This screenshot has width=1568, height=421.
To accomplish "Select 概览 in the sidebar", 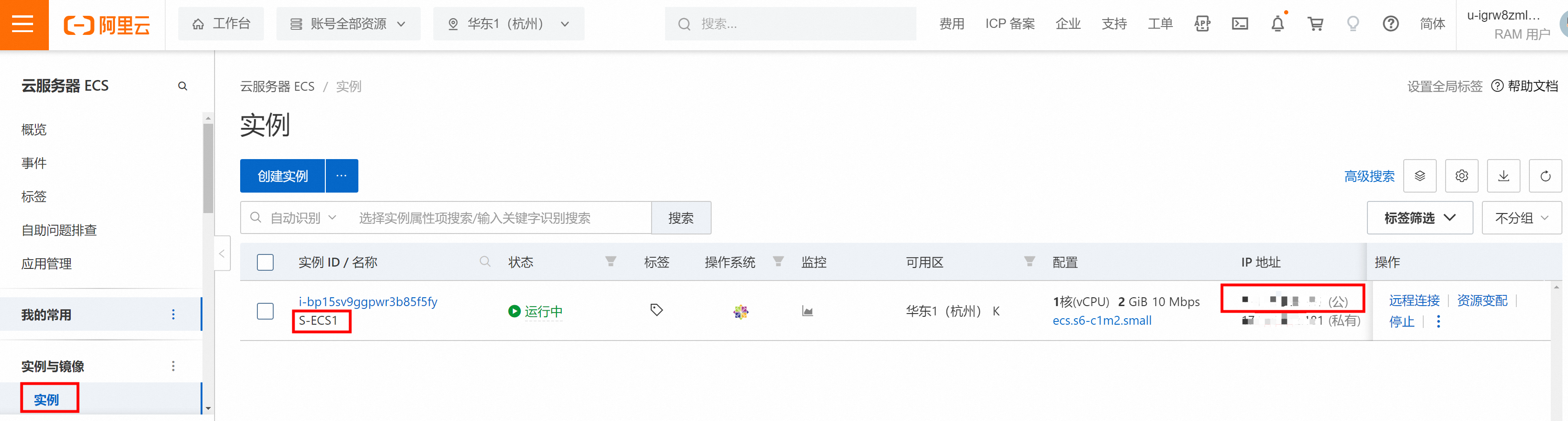I will (34, 130).
